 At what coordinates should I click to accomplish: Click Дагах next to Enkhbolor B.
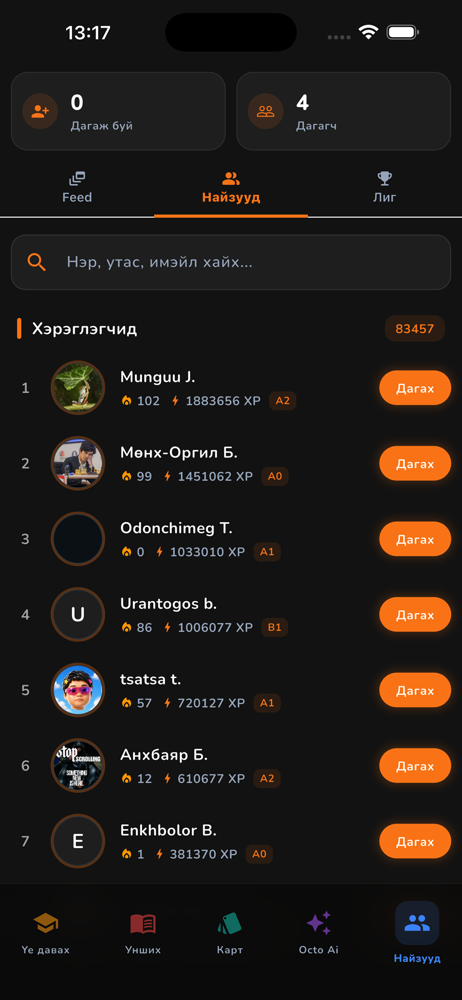[415, 841]
